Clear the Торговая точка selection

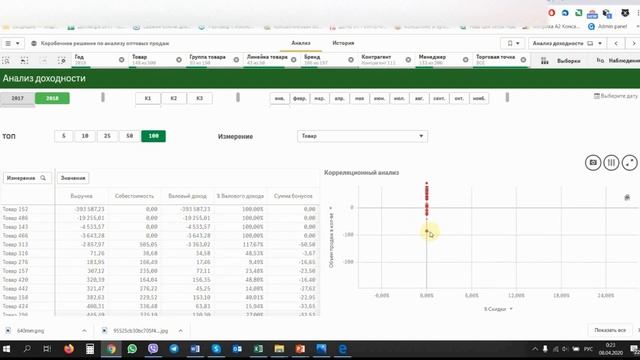(523, 60)
